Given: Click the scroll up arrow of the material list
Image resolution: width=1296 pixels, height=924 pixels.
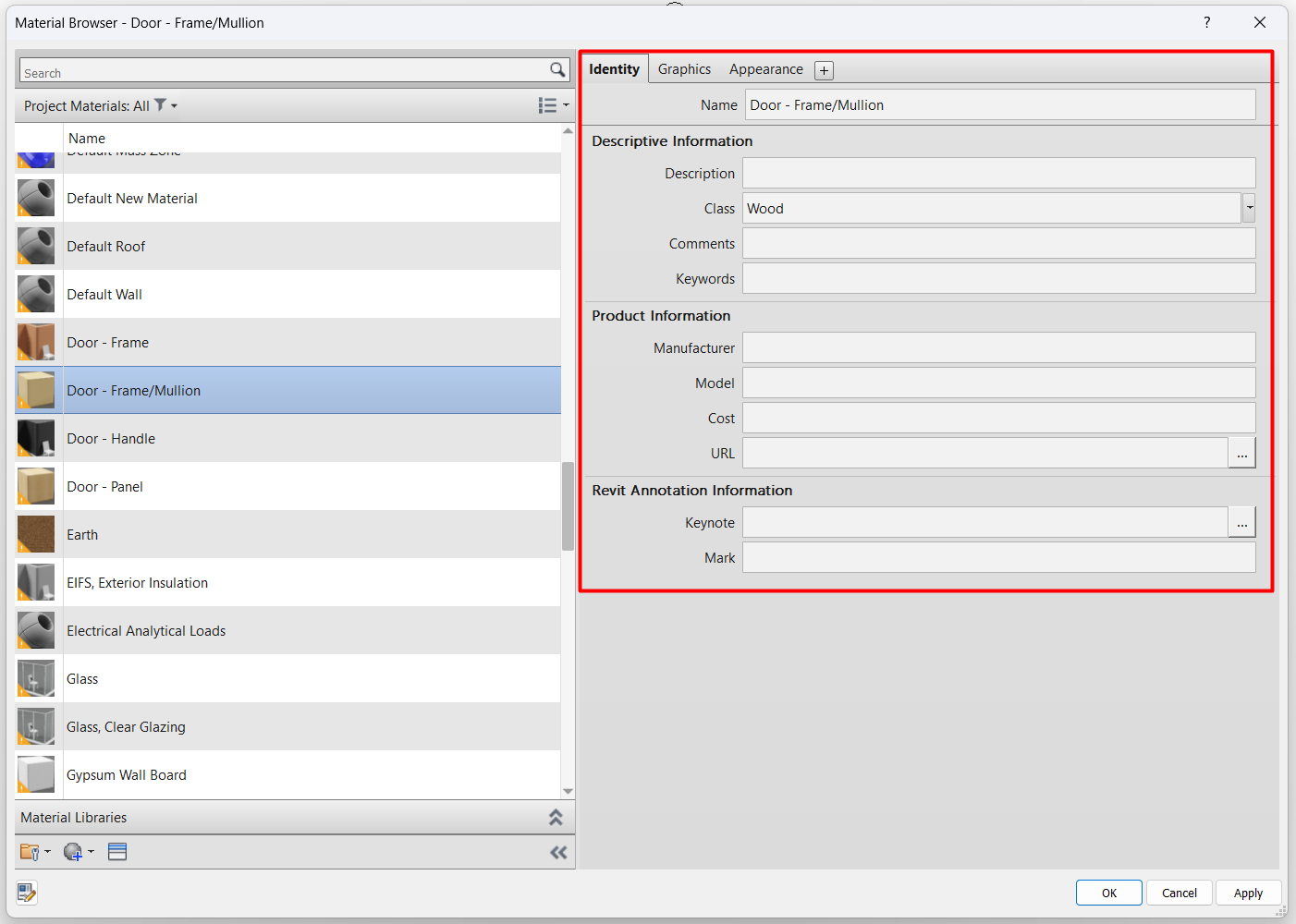Looking at the screenshot, I should 568,131.
